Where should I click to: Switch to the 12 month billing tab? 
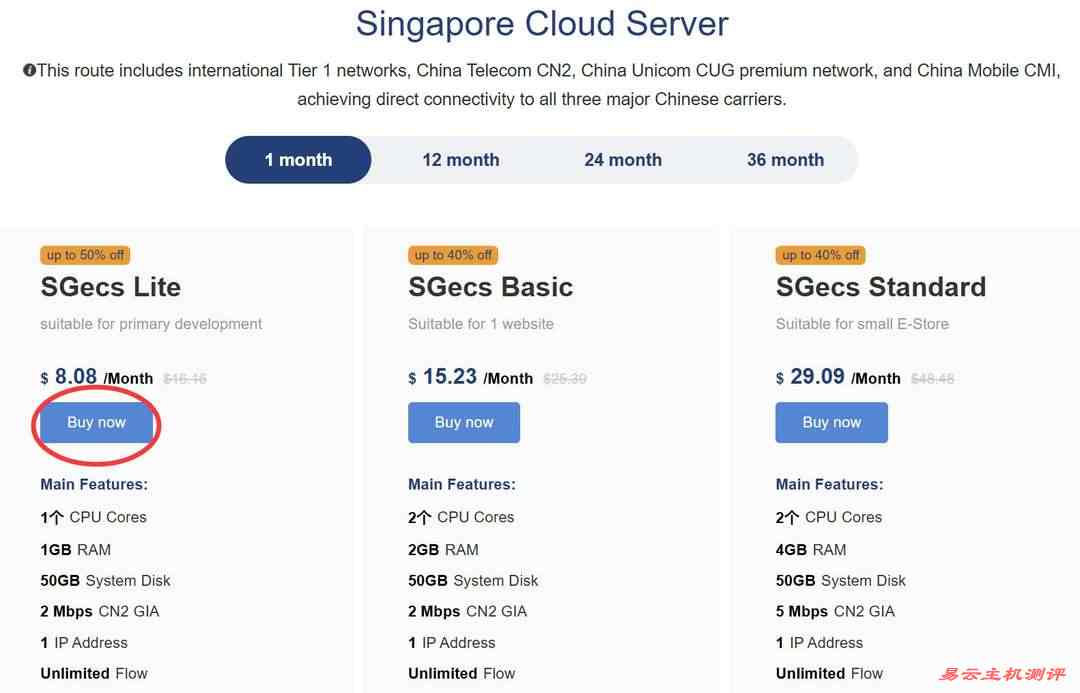460,160
